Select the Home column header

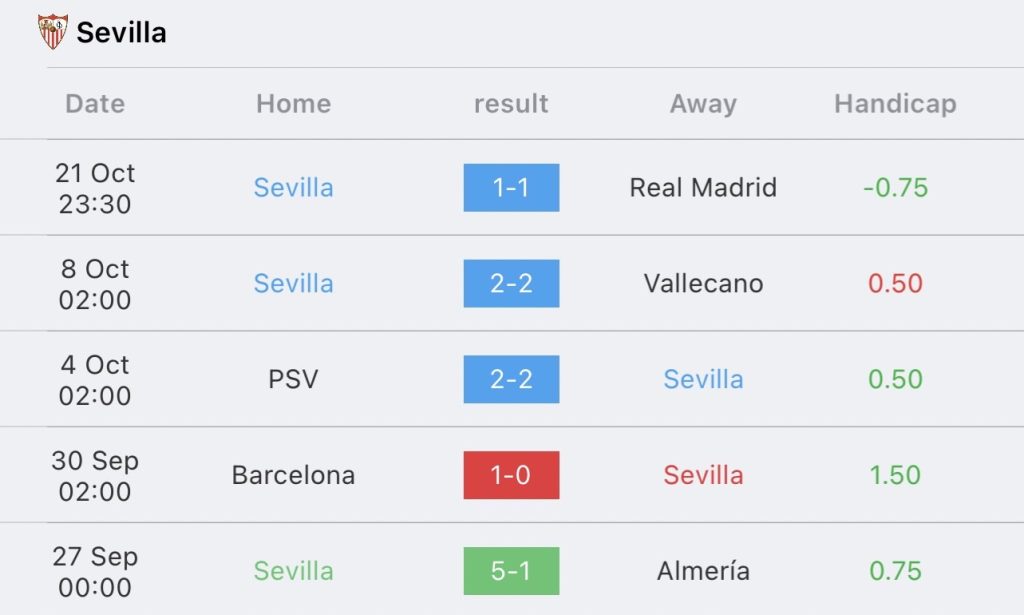click(x=293, y=104)
